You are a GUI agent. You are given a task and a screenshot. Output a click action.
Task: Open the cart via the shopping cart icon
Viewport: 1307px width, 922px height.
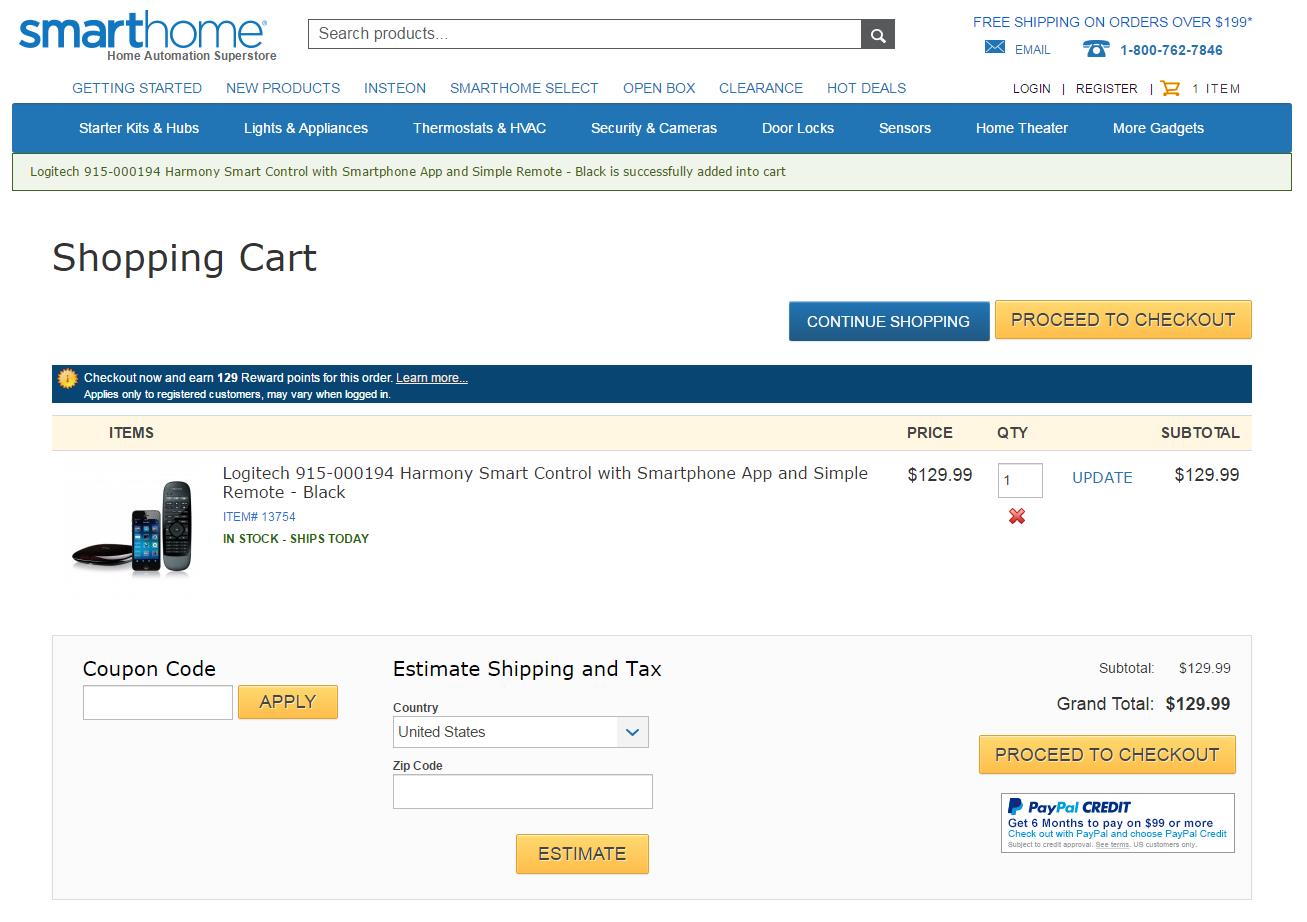pyautogui.click(x=1168, y=88)
